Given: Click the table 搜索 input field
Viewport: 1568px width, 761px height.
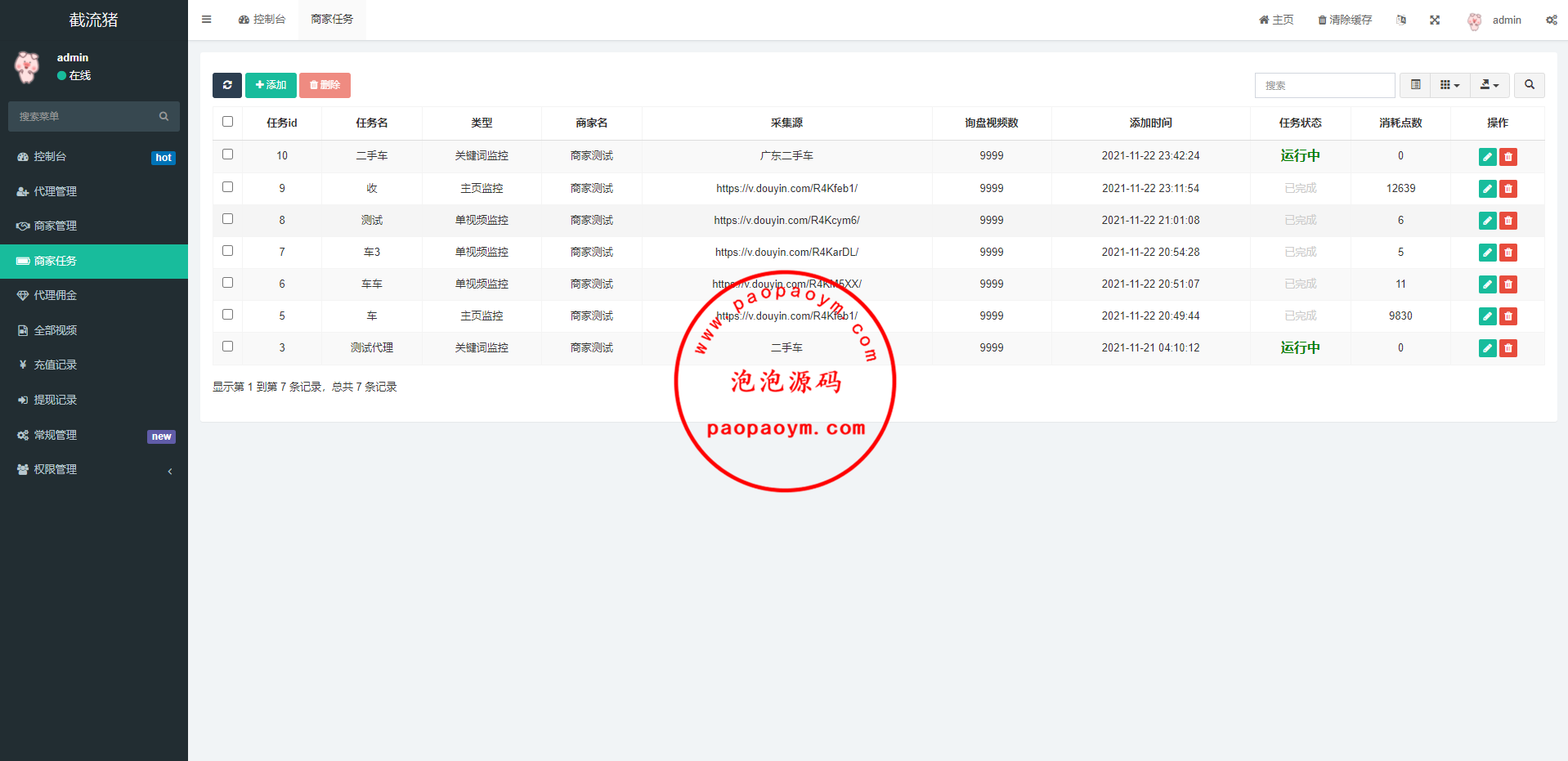Looking at the screenshot, I should pos(1324,85).
